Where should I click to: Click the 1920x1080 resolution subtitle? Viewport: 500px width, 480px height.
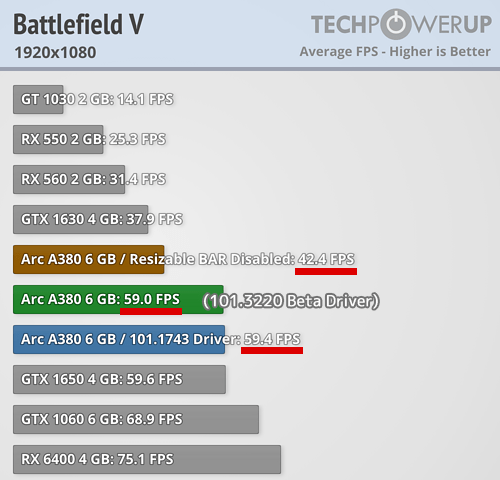(55, 53)
